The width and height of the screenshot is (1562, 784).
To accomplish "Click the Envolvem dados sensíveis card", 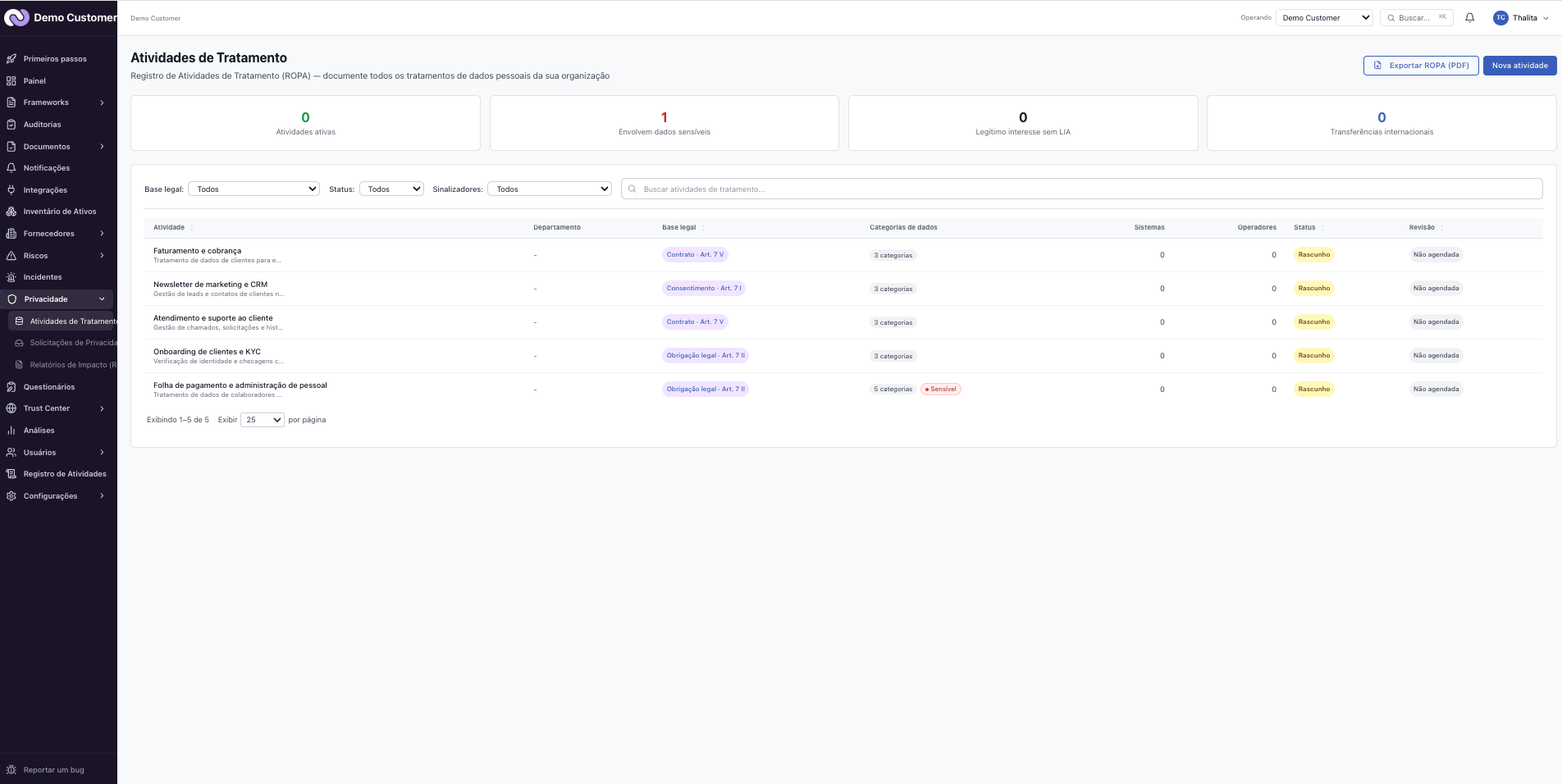I will coord(665,123).
